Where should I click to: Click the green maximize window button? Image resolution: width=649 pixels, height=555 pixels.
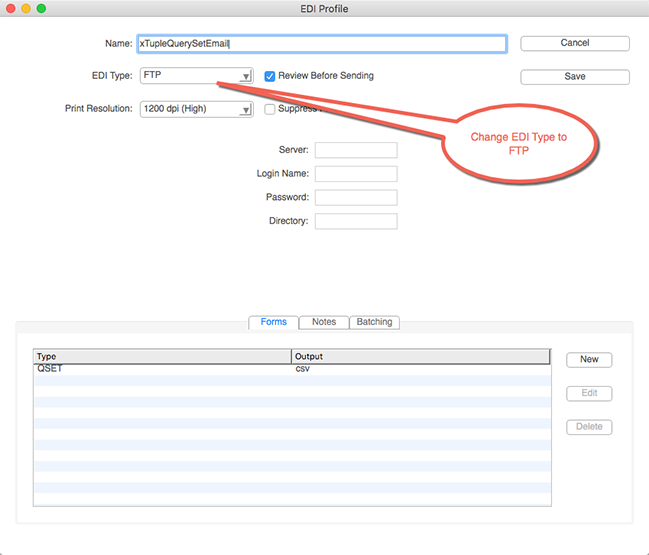(x=42, y=9)
